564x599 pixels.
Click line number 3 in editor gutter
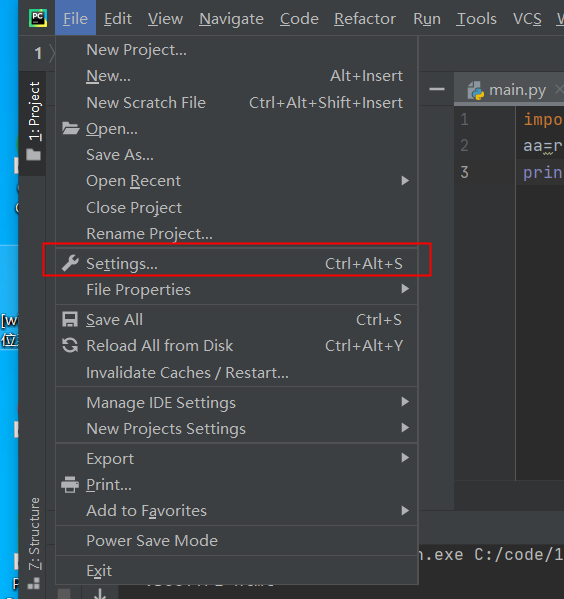point(464,172)
